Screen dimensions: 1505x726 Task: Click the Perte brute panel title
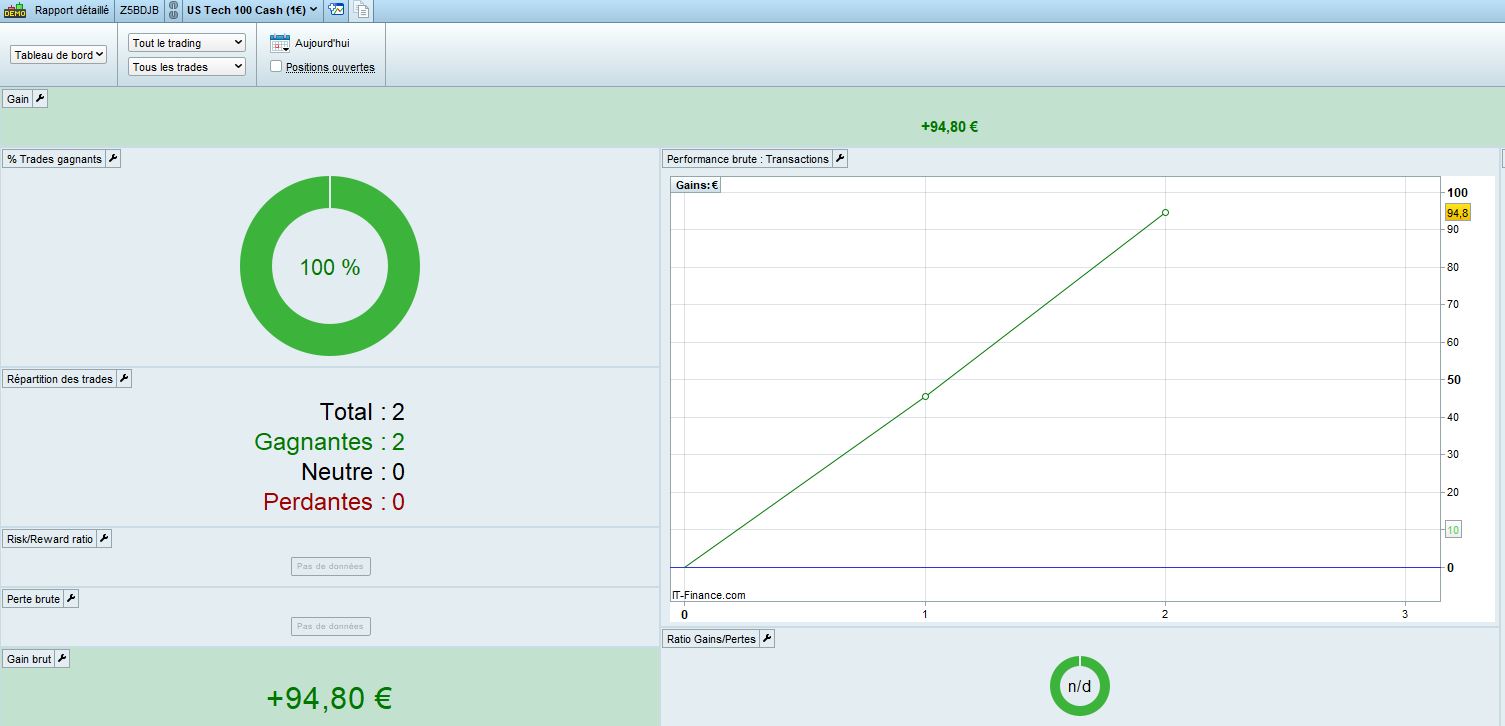(x=33, y=599)
